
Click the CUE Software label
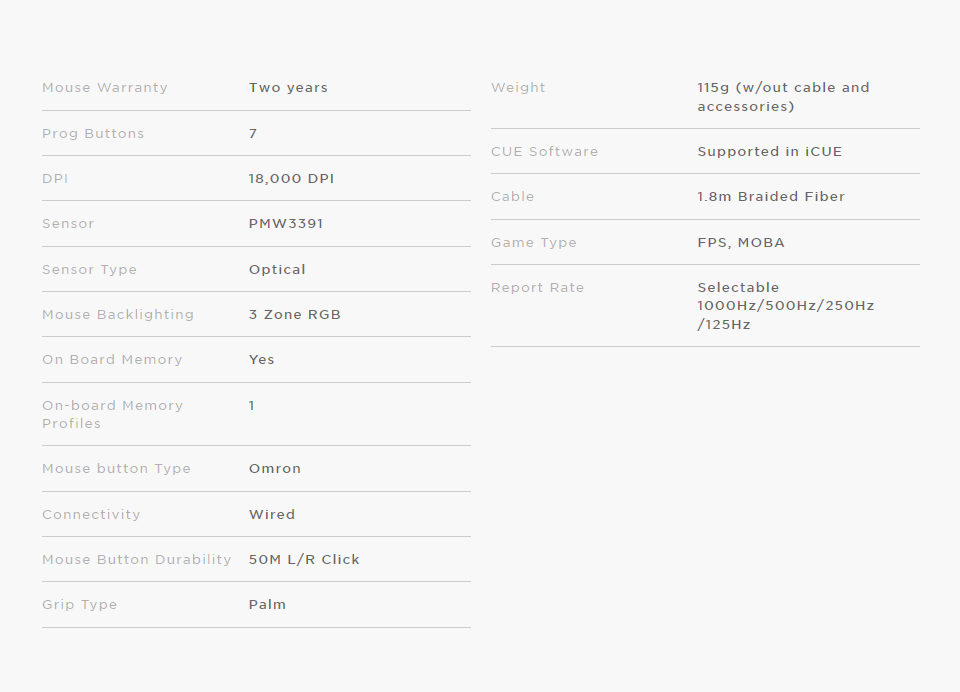(x=544, y=151)
